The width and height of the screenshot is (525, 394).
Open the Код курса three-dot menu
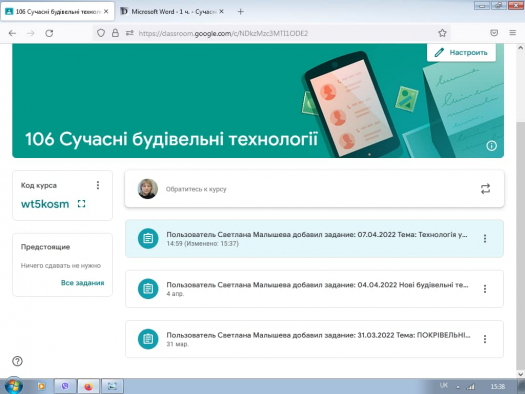point(98,185)
